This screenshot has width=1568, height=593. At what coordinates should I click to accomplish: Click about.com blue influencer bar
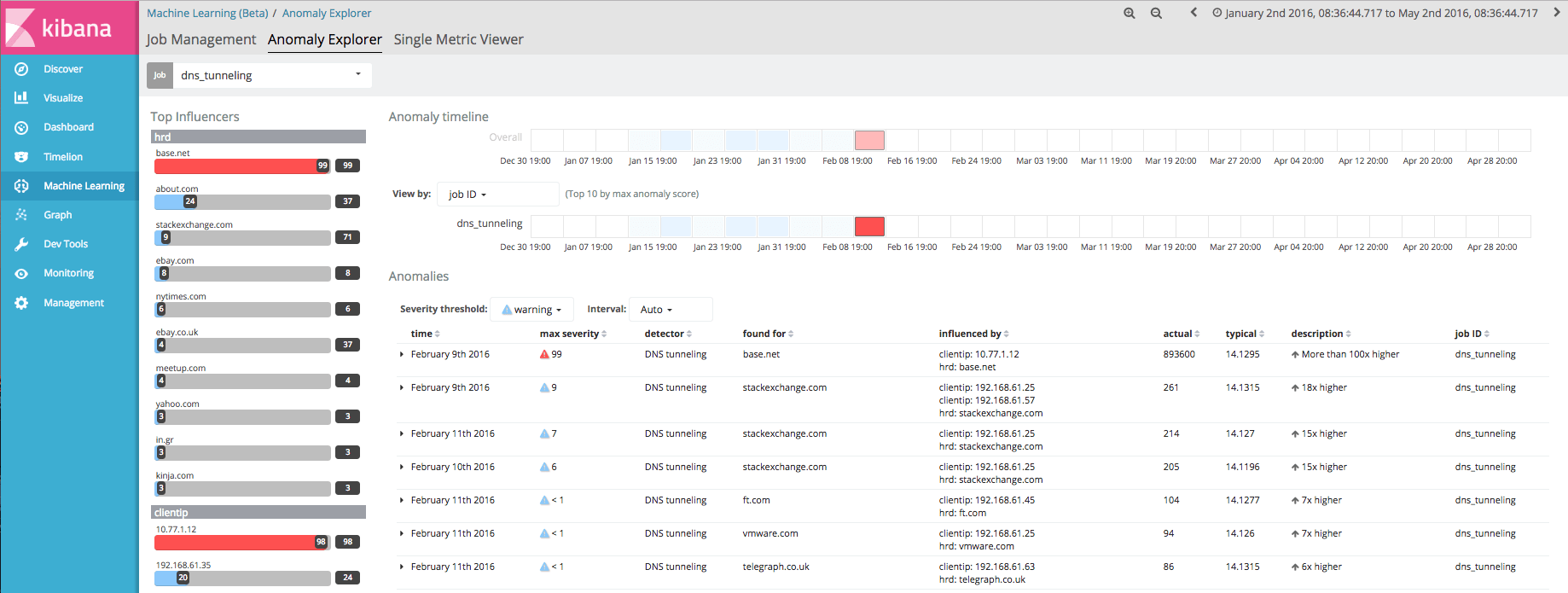click(242, 201)
